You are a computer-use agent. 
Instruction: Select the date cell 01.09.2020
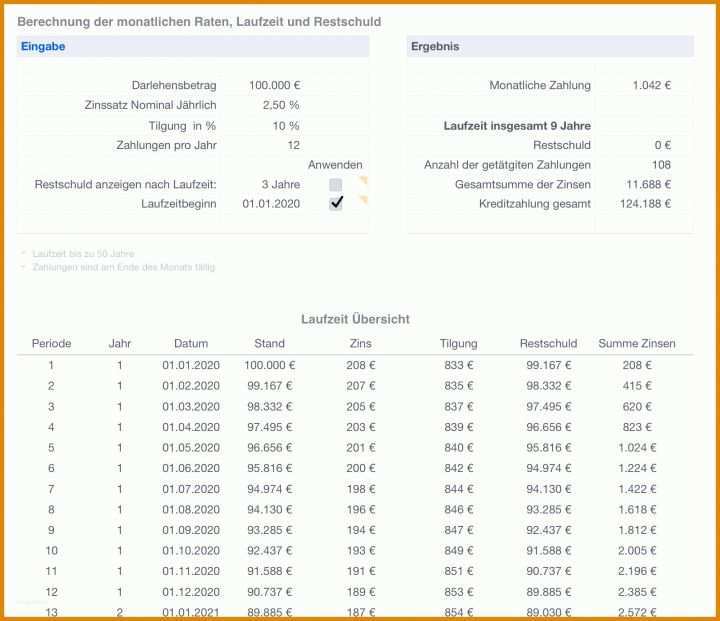[x=191, y=530]
